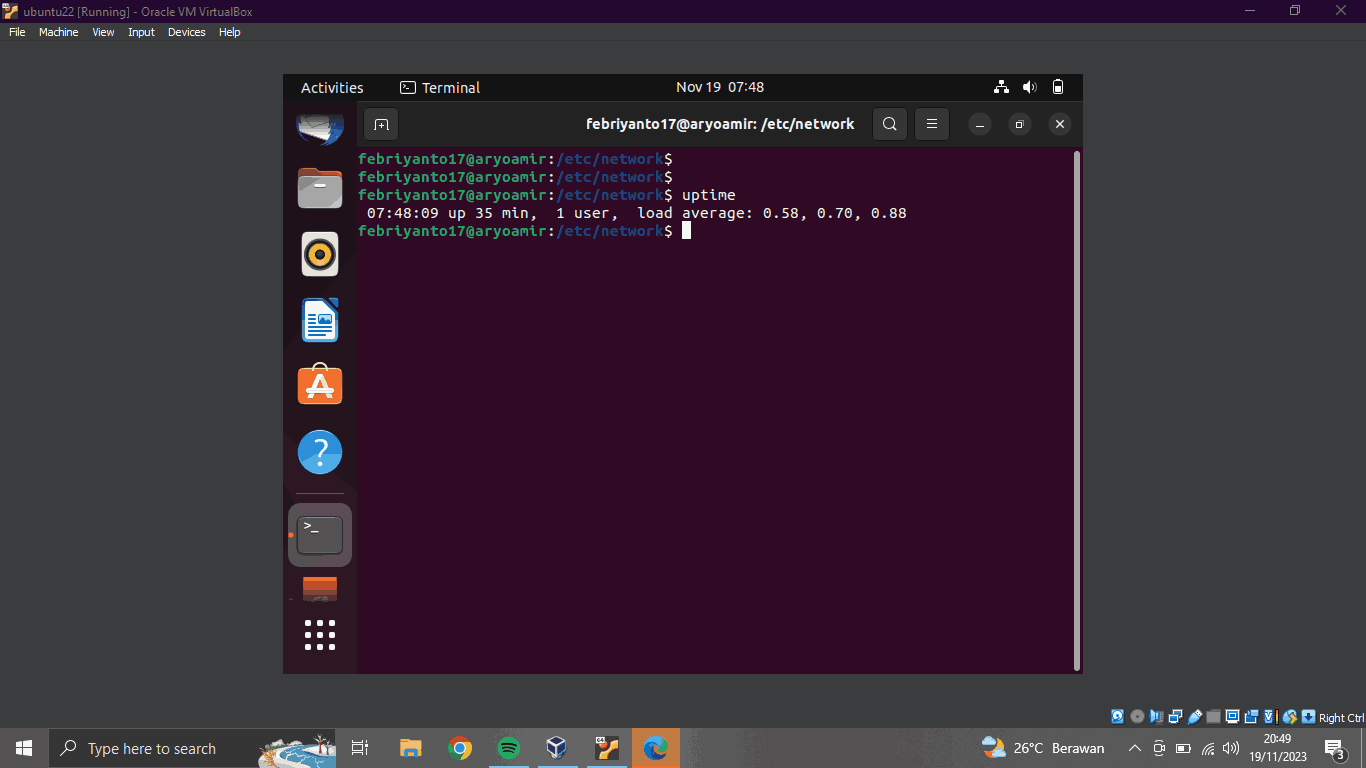The image size is (1366, 768).
Task: Open Task View on the Windows taskbar
Action: [x=360, y=748]
